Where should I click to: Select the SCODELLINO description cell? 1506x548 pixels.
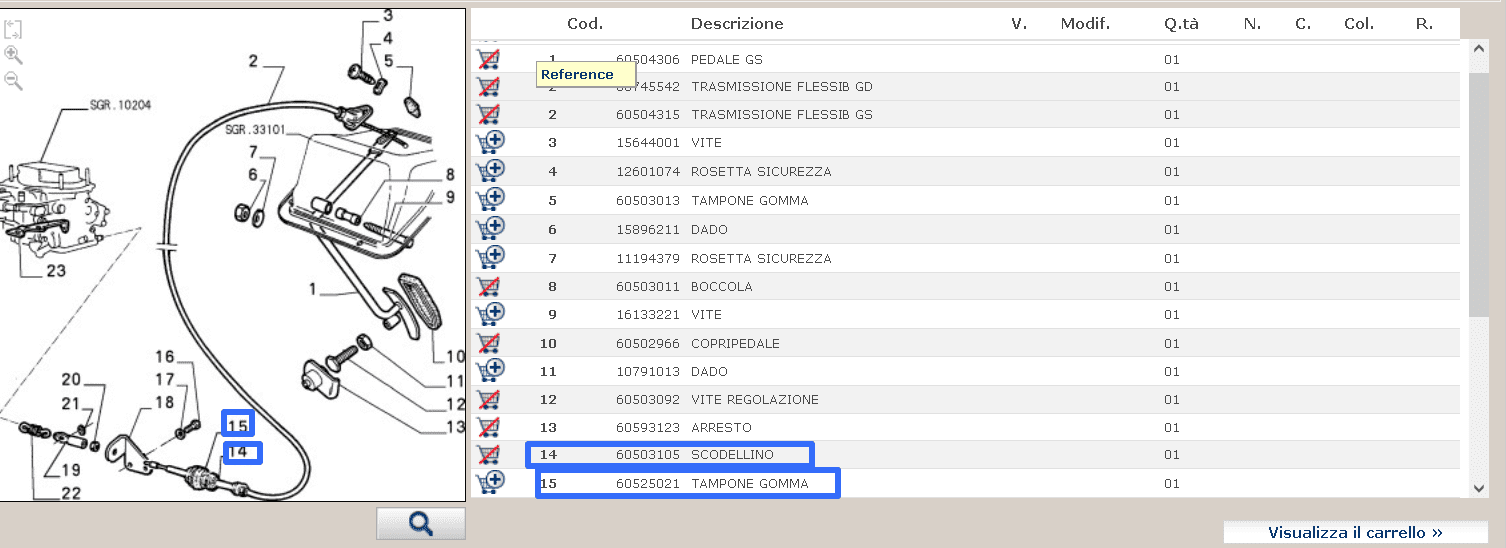coord(732,454)
